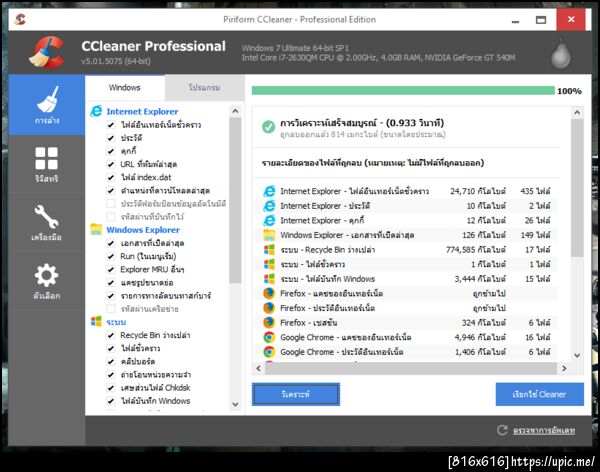Toggle the URL checkbox under Internet Explorer
600x472 pixels.
[x=111, y=164]
